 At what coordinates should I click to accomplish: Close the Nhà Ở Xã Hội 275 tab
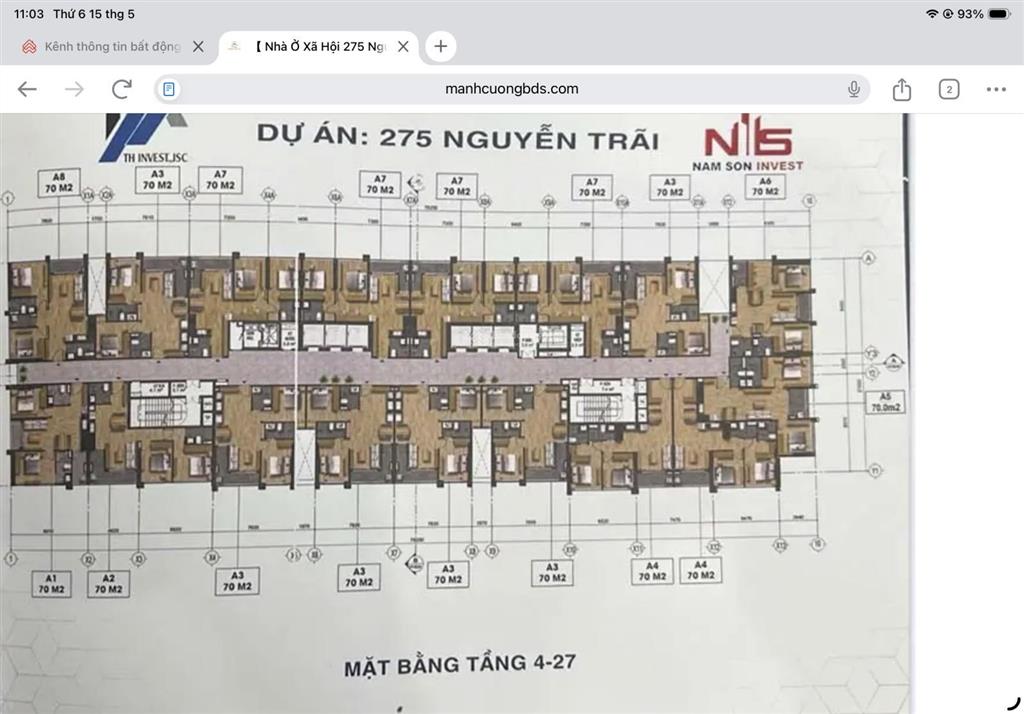coord(404,46)
